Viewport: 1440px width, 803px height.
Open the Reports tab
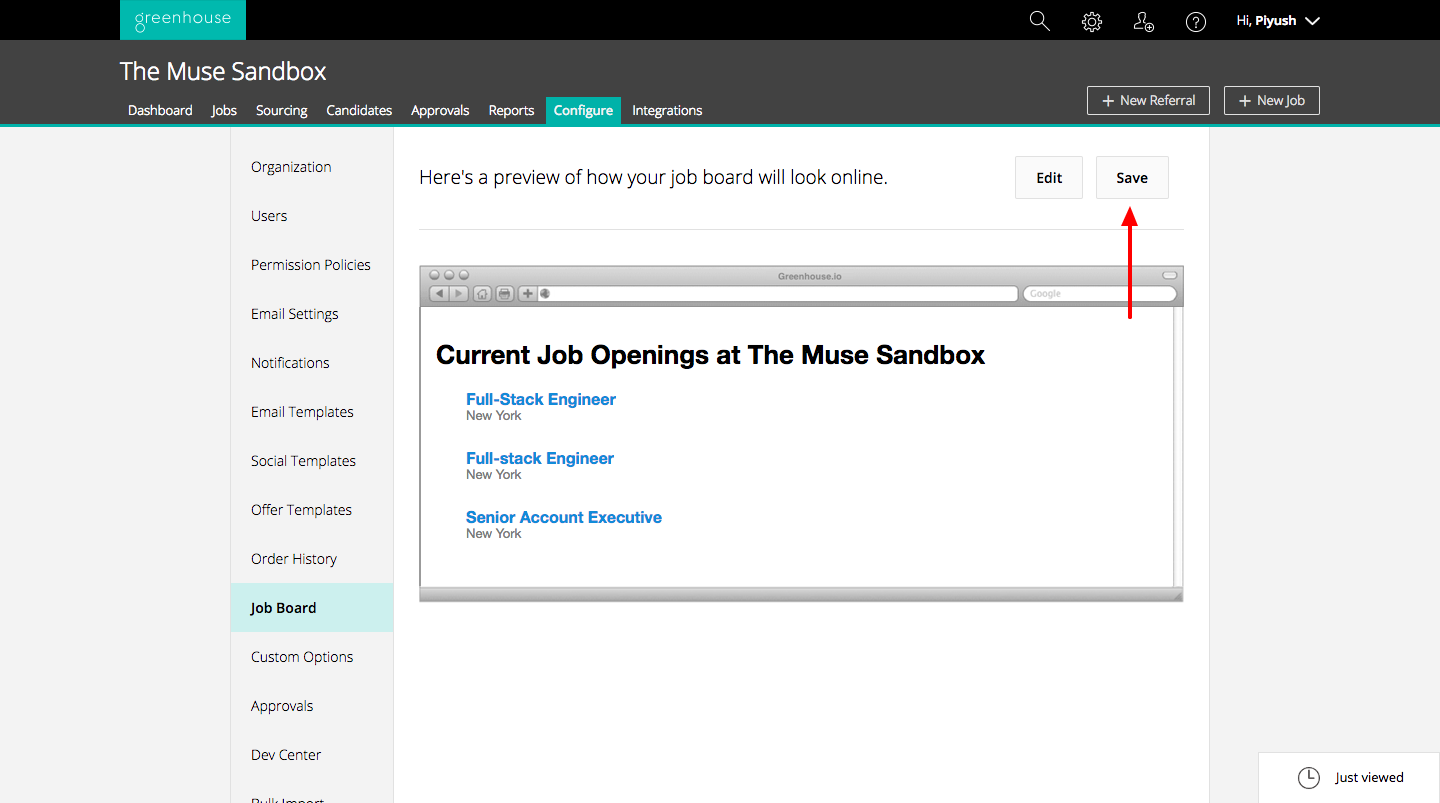tap(511, 110)
